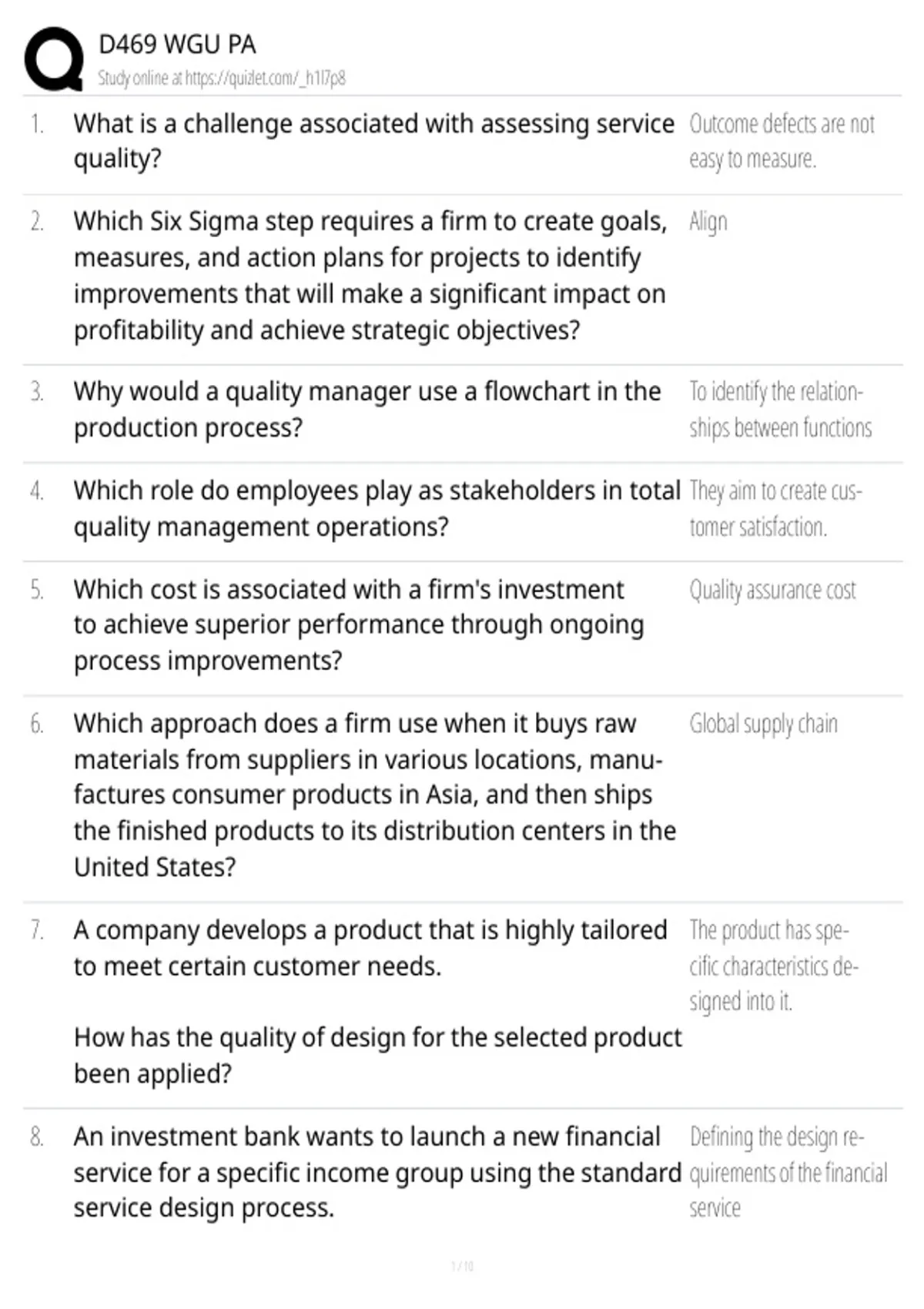Select the flowchart production process question

pos(367,409)
